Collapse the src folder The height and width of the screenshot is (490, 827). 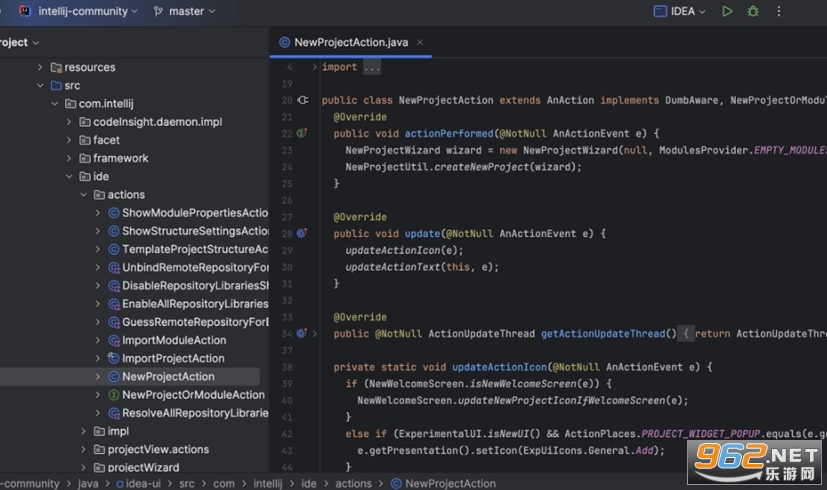click(40, 85)
